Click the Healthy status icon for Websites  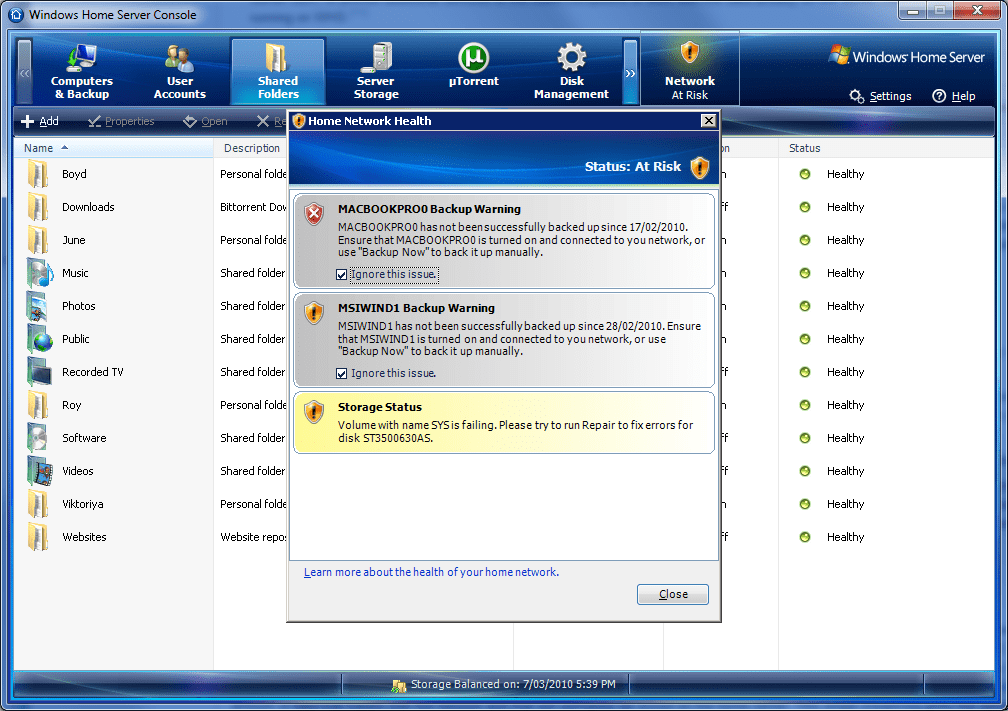point(805,537)
